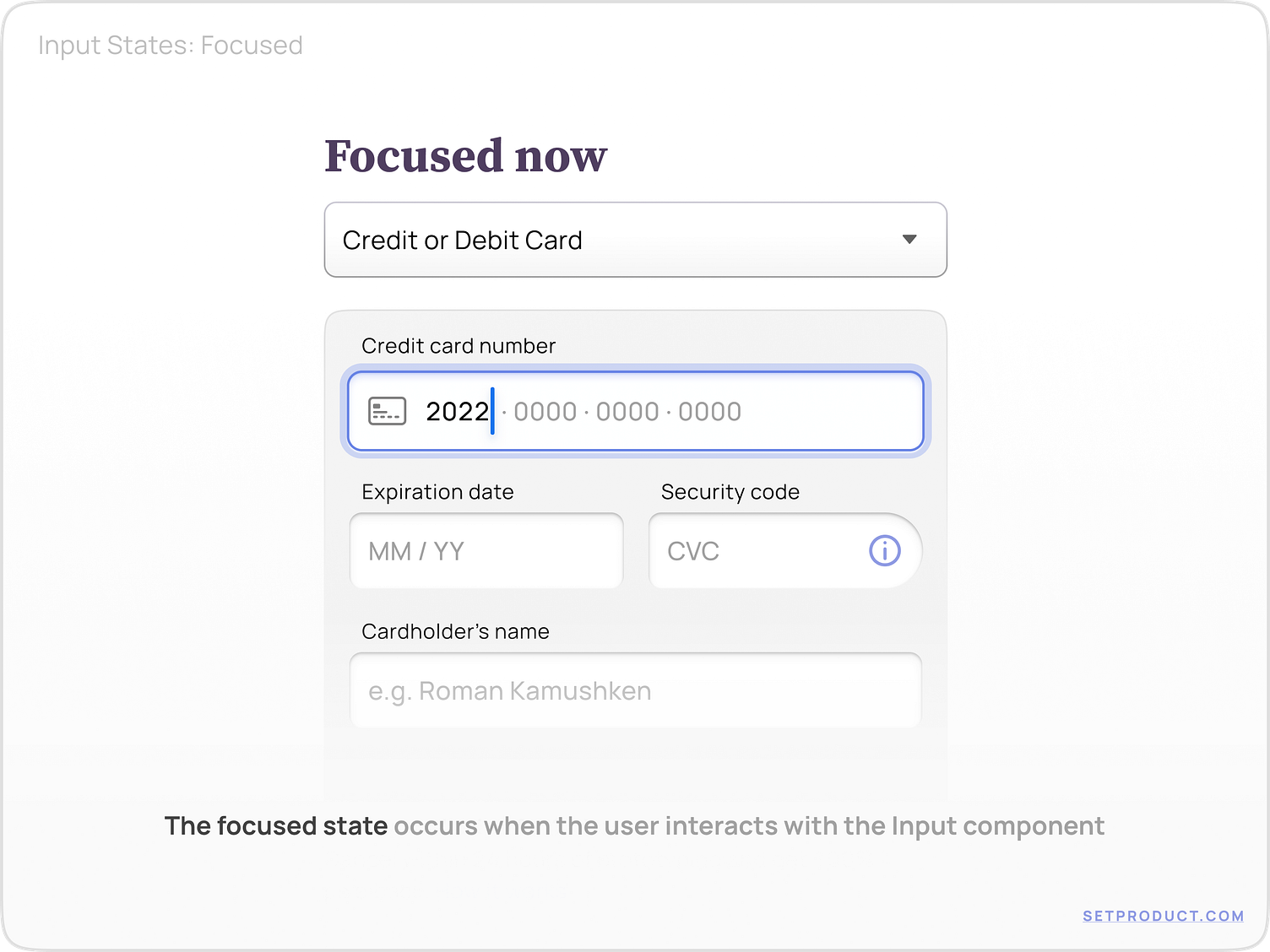Click the credit card icon inside the number field

click(387, 411)
